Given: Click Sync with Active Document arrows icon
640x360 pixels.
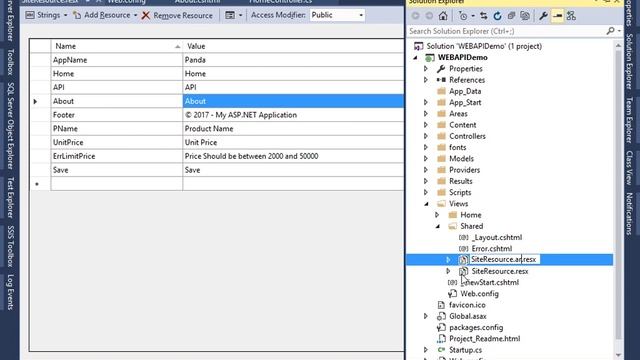Looking at the screenshot, I should pos(484,16).
